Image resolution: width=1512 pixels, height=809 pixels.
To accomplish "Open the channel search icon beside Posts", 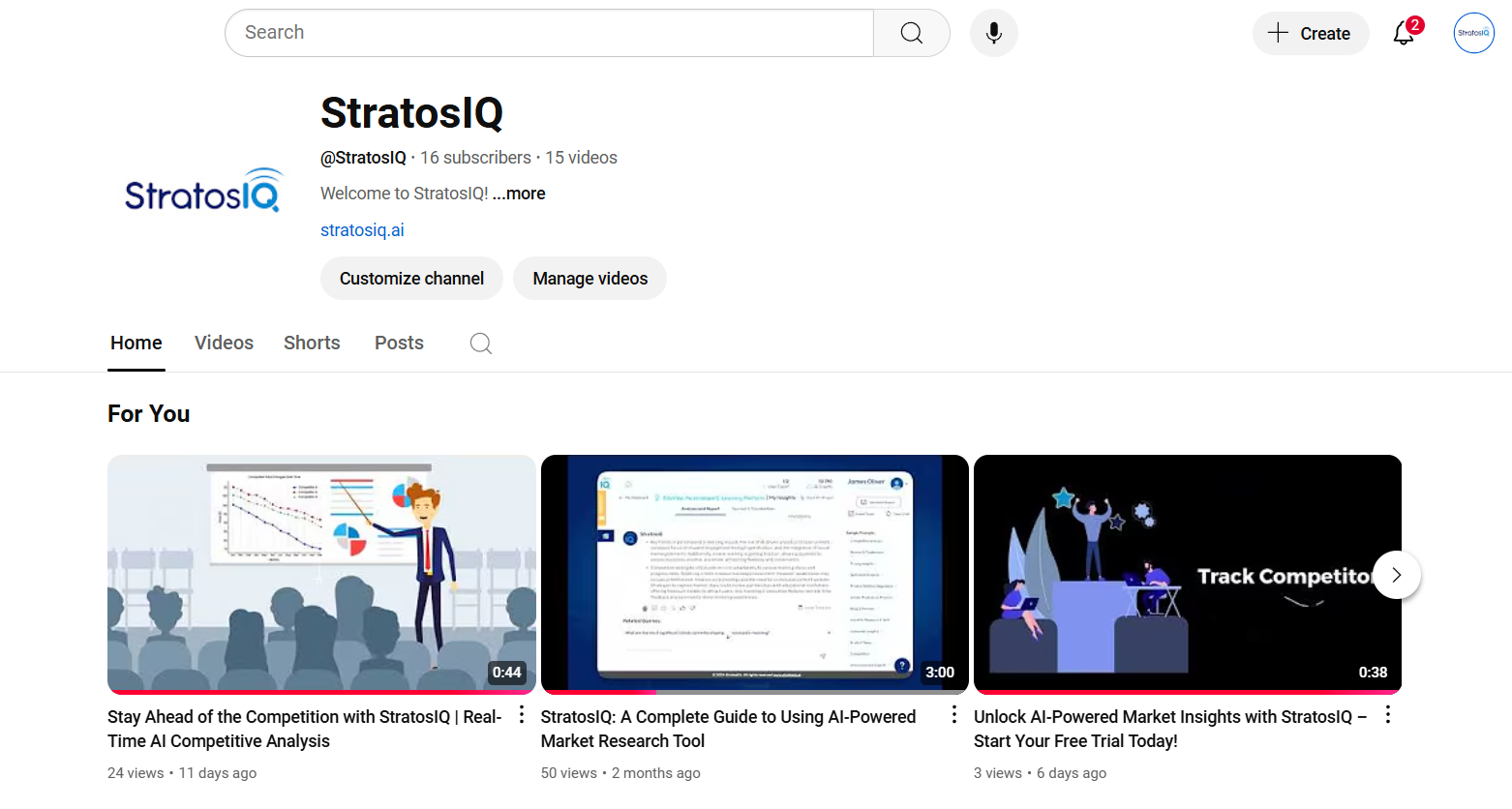I will click(480, 343).
